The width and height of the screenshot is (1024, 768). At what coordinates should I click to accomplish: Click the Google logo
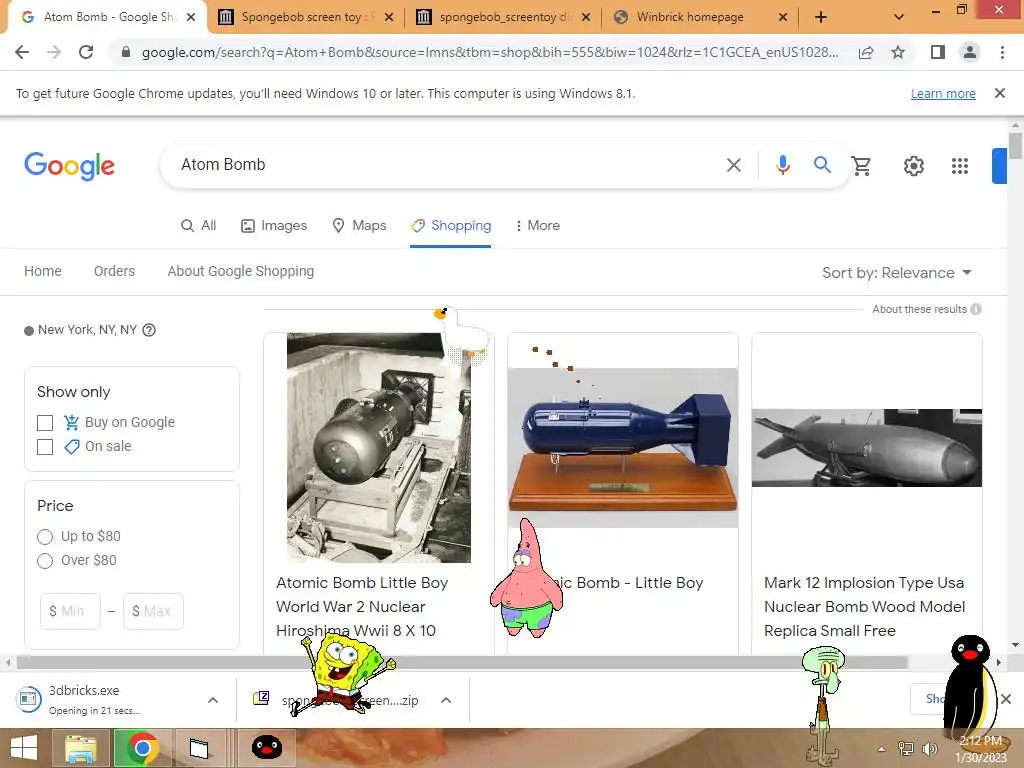click(x=69, y=166)
